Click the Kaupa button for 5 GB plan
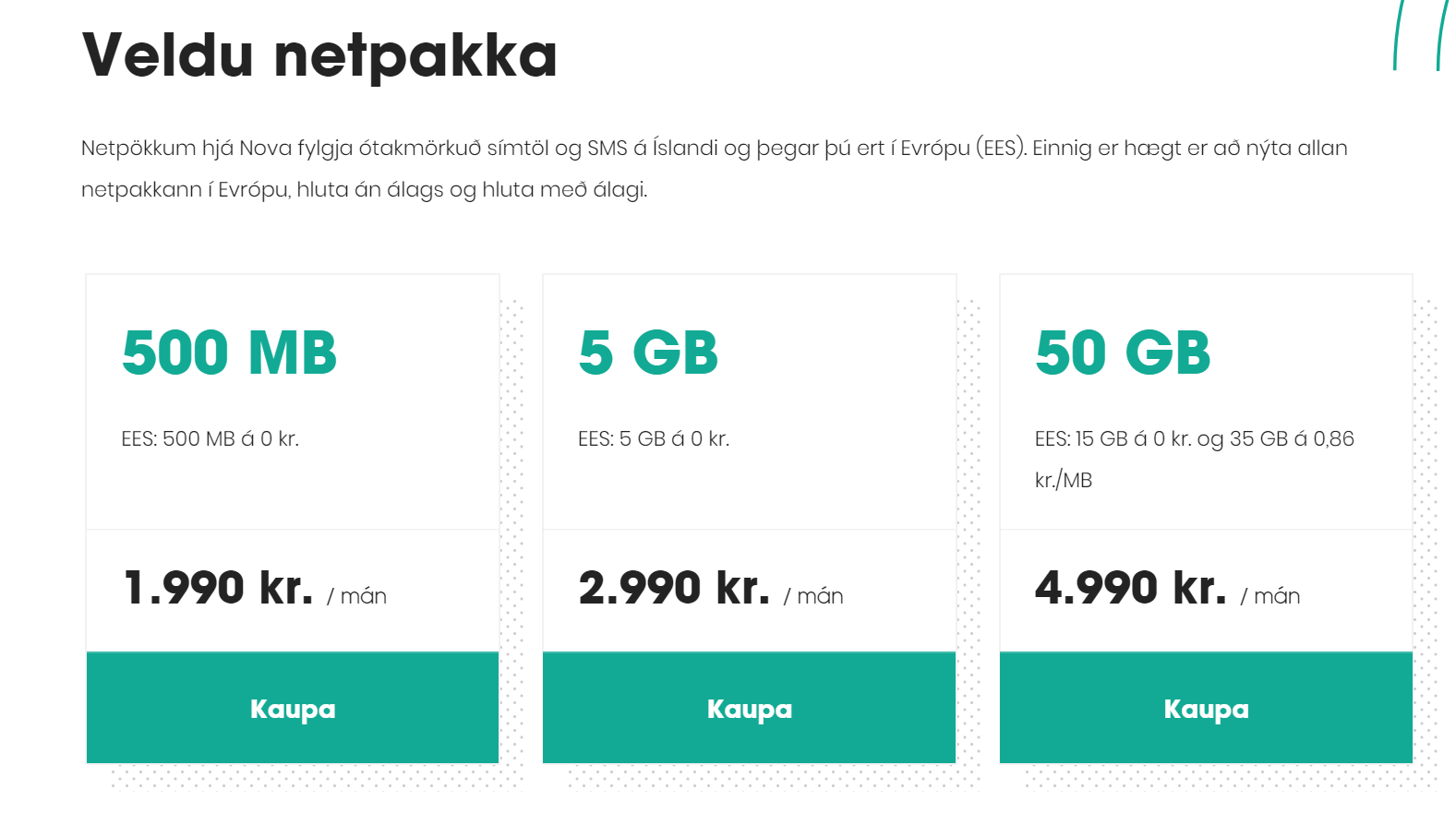1456x813 pixels. (x=749, y=709)
